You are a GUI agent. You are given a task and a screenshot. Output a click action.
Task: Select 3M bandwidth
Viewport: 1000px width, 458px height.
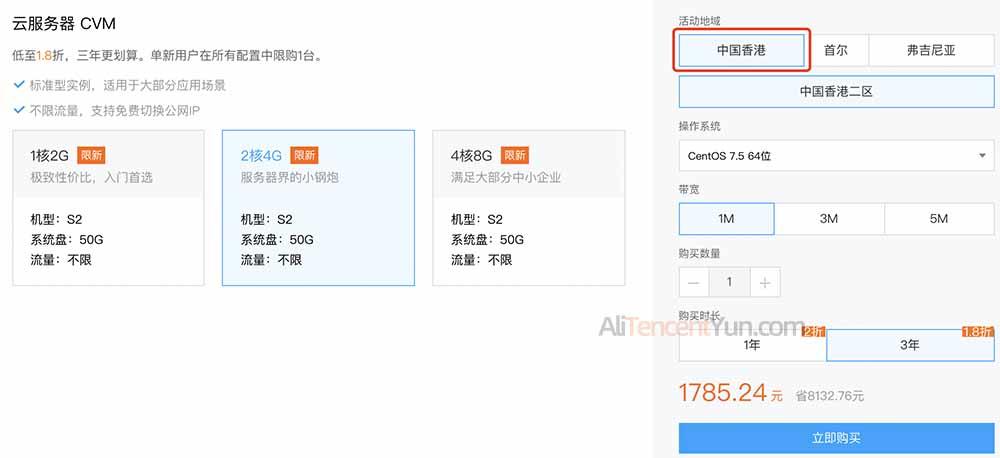click(829, 219)
